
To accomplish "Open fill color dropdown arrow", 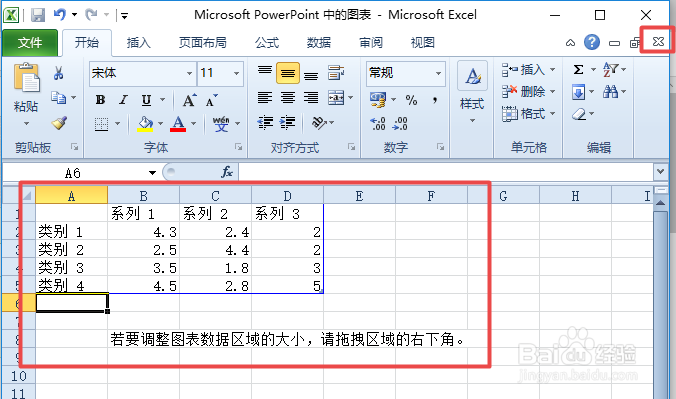I will tap(160, 124).
